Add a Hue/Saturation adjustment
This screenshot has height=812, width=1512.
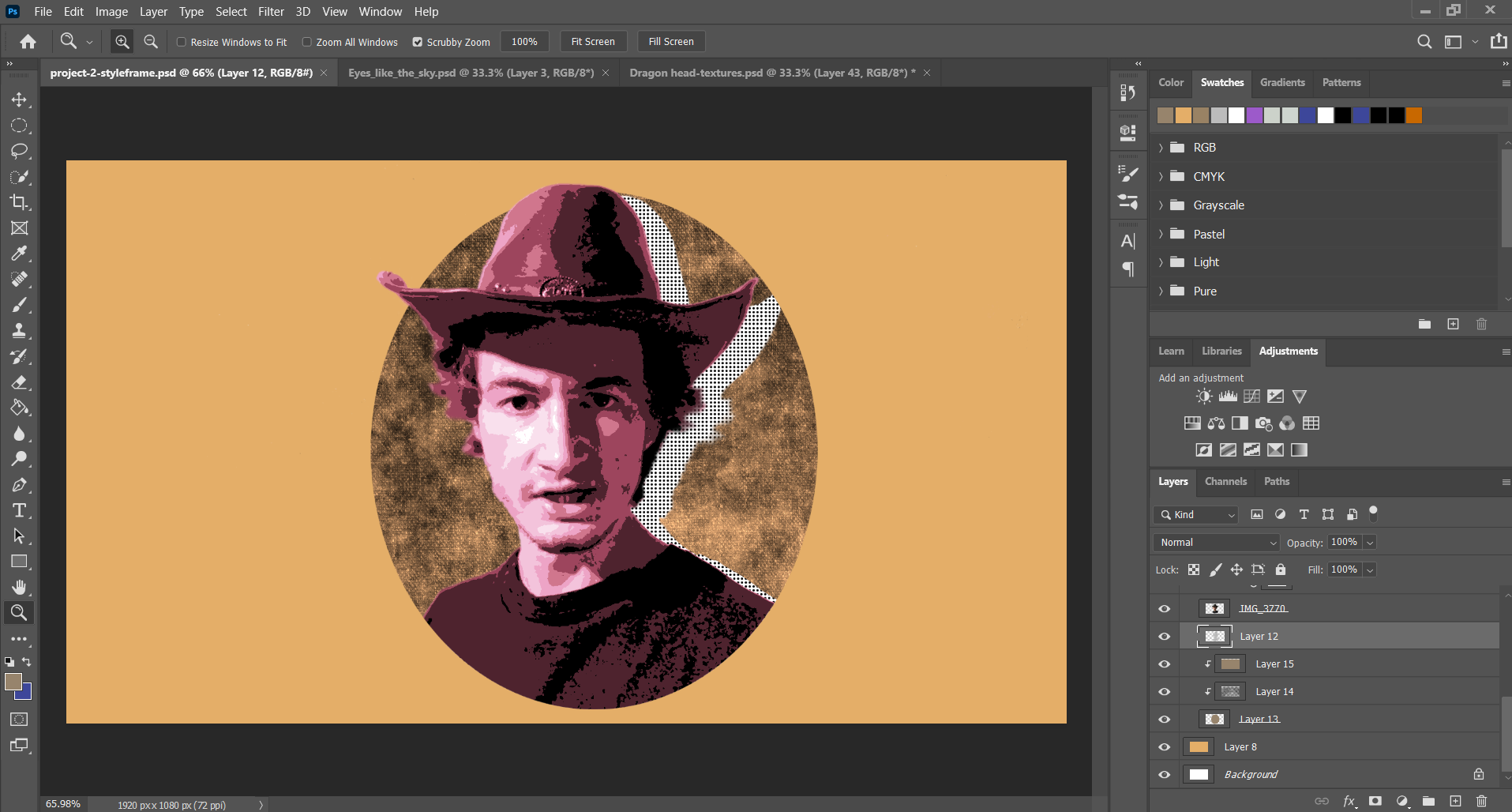(1192, 423)
